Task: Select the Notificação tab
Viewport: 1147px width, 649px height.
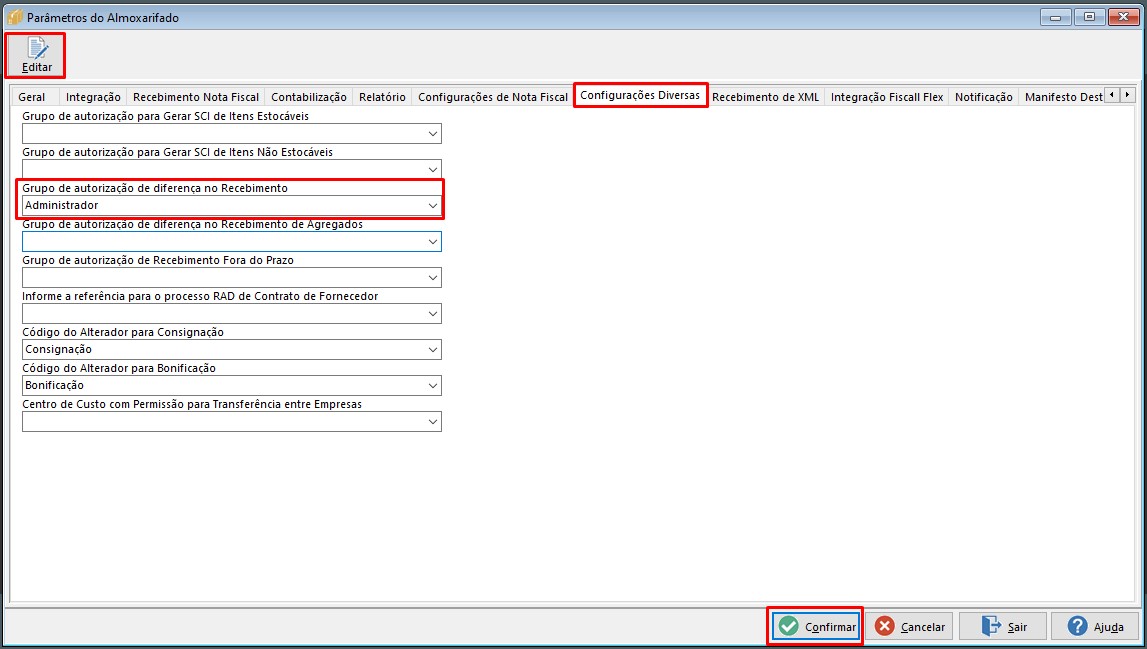Action: [x=983, y=97]
